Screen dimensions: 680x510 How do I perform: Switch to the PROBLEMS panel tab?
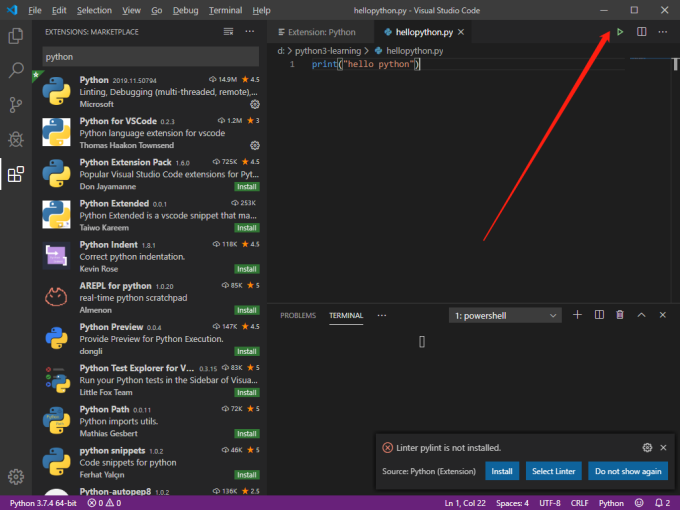(298, 316)
